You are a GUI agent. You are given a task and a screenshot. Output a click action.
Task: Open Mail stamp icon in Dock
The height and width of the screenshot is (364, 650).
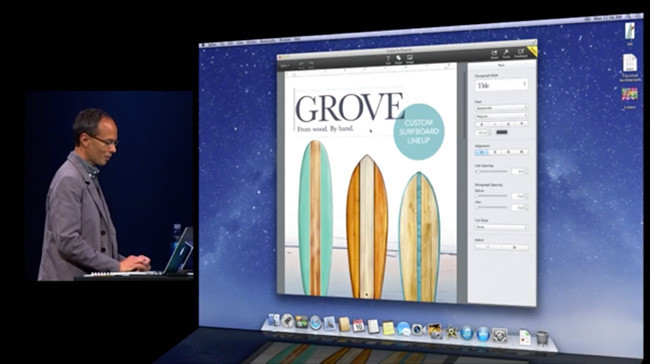[x=330, y=323]
